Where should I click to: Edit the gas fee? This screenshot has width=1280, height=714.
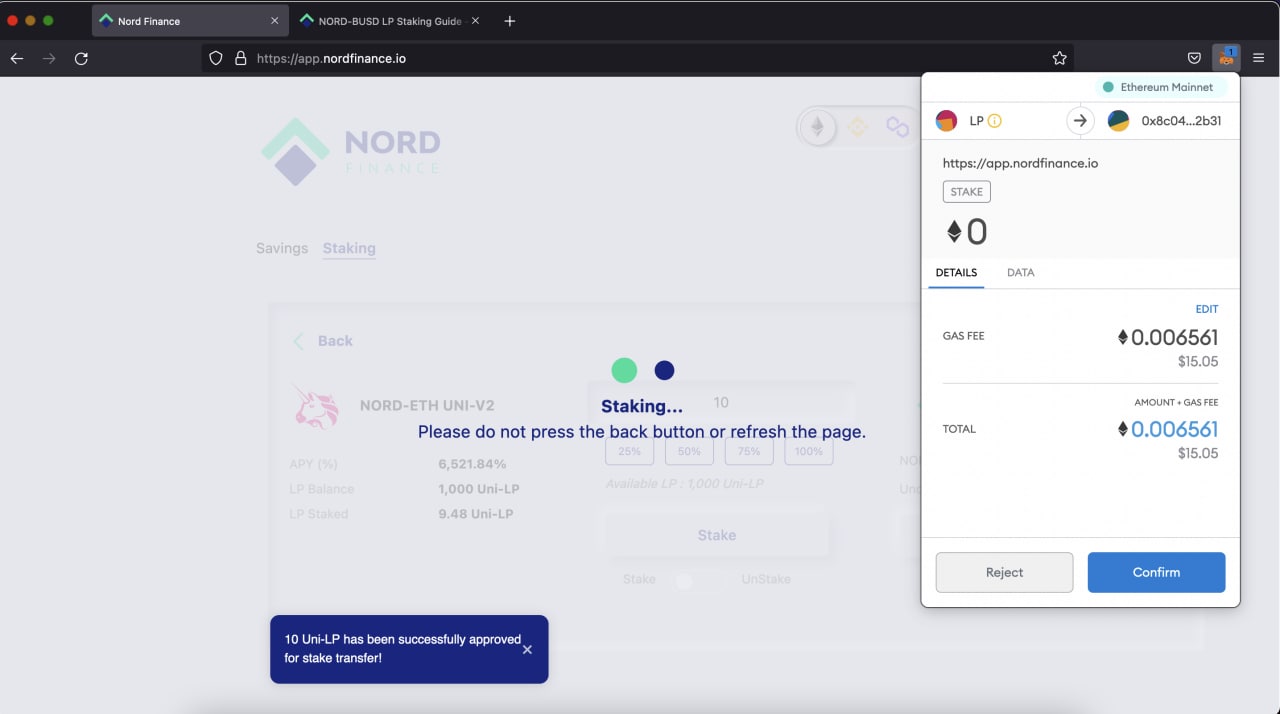pos(1207,309)
